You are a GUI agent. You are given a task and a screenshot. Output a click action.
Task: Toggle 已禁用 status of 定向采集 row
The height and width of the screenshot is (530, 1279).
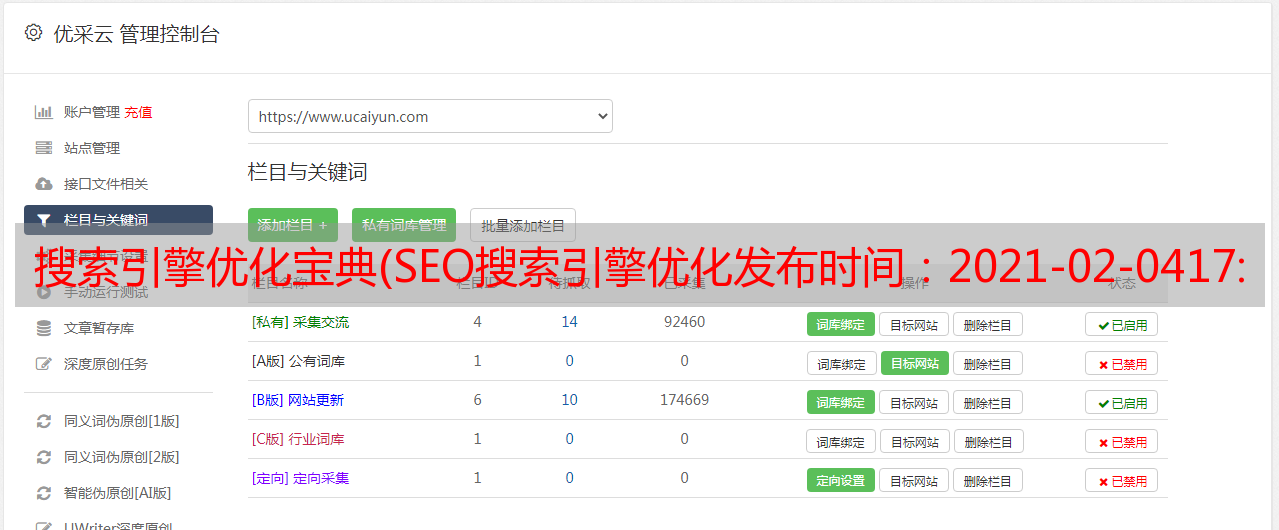coord(1122,480)
